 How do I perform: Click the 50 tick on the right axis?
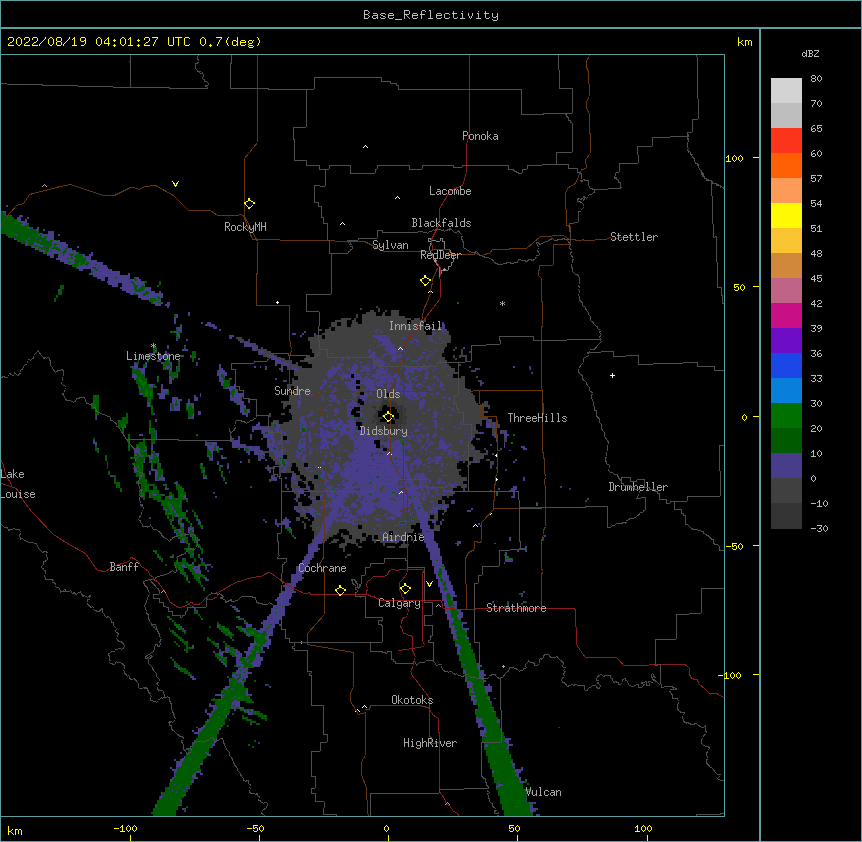point(739,287)
